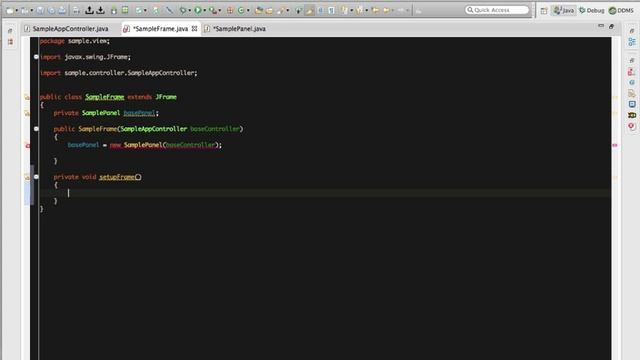The image size is (640, 360).
Task: Click the upload arrow toolbar icon
Action: point(89,10)
